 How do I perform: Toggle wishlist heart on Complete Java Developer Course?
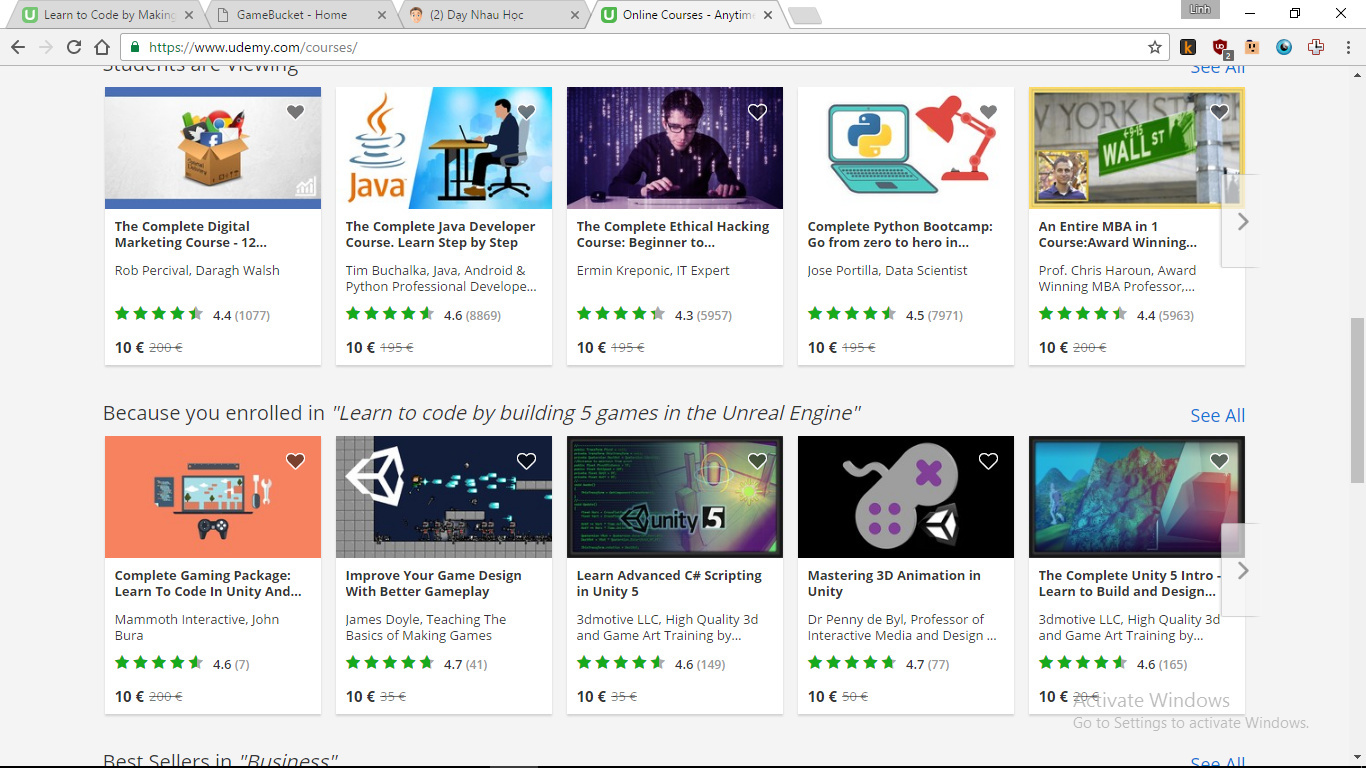coord(526,112)
